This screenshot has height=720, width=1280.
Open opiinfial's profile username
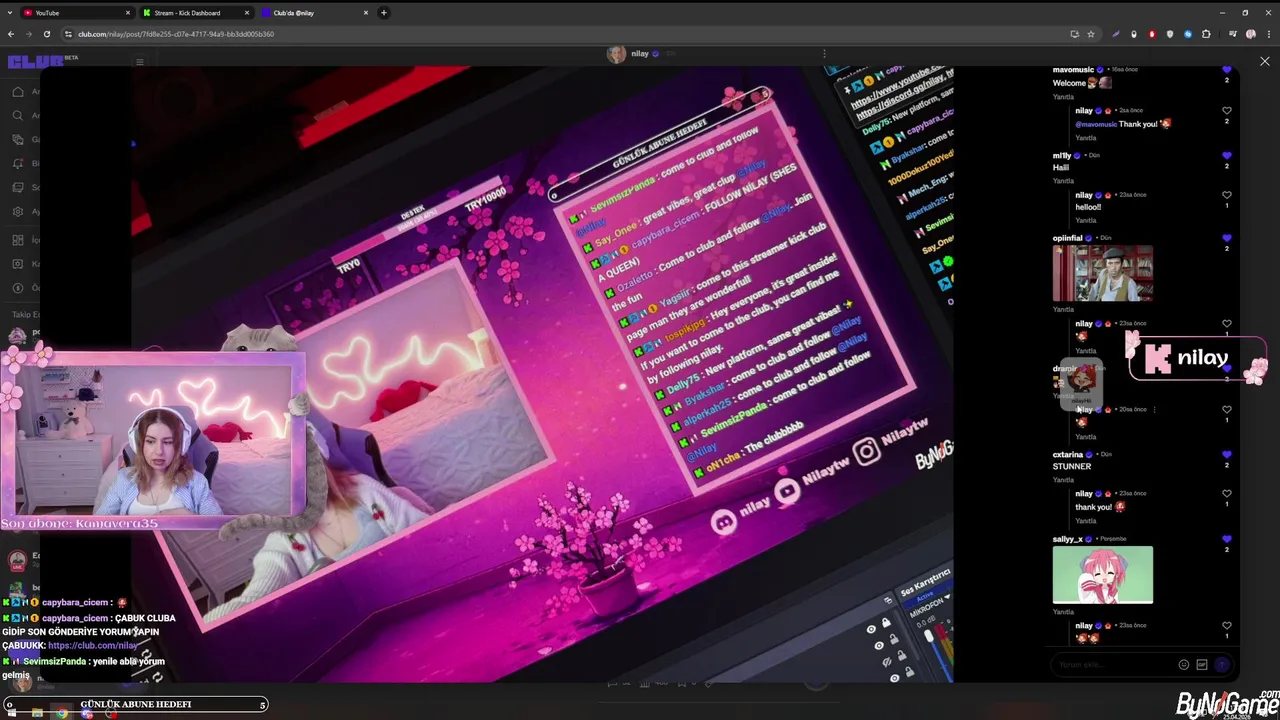(1068, 238)
